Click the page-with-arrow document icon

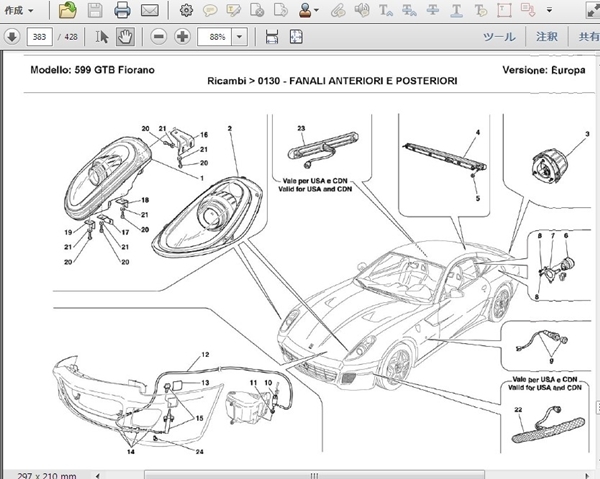[280, 10]
